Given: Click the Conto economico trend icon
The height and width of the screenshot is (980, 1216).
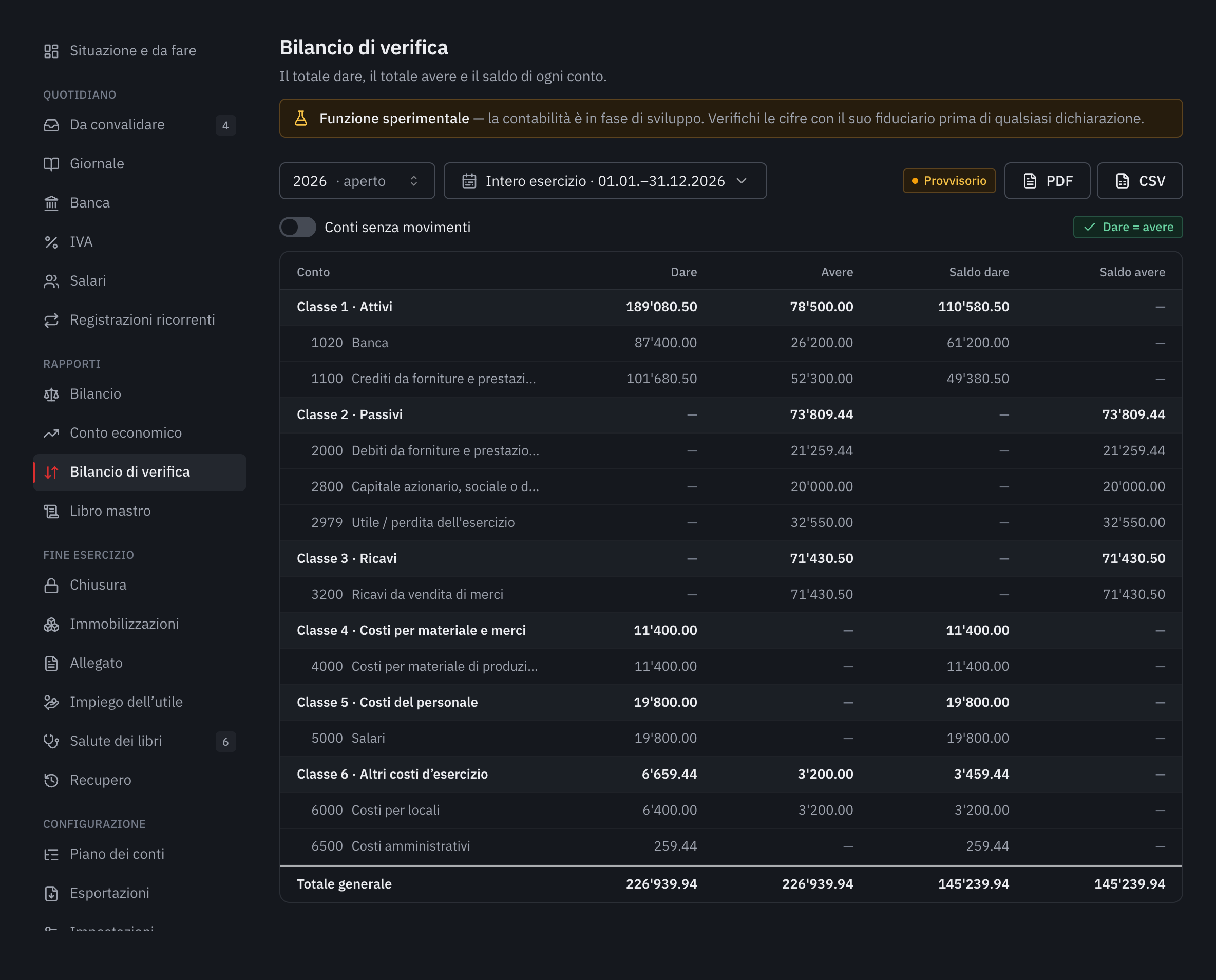Looking at the screenshot, I should coord(51,433).
